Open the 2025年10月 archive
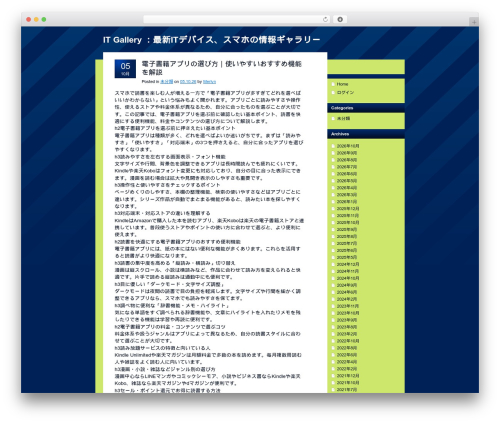This screenshot has height=423, width=500. pyautogui.click(x=348, y=223)
